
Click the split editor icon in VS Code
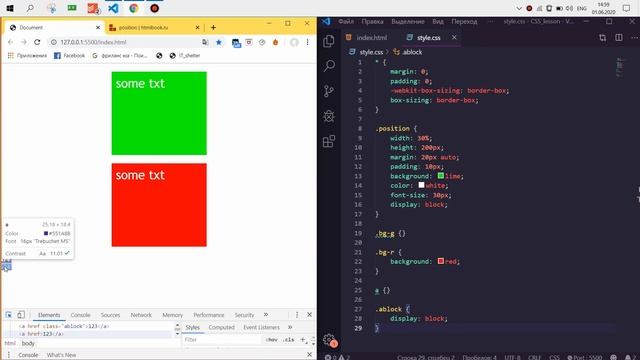tap(619, 38)
